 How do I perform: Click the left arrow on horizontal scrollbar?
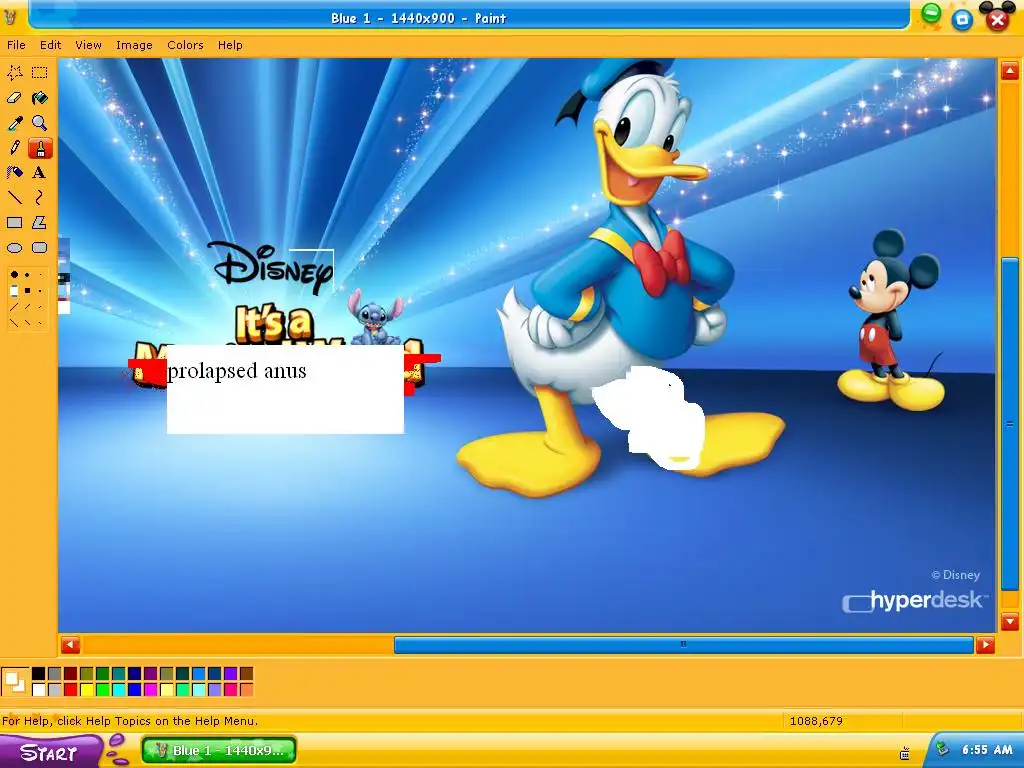71,645
